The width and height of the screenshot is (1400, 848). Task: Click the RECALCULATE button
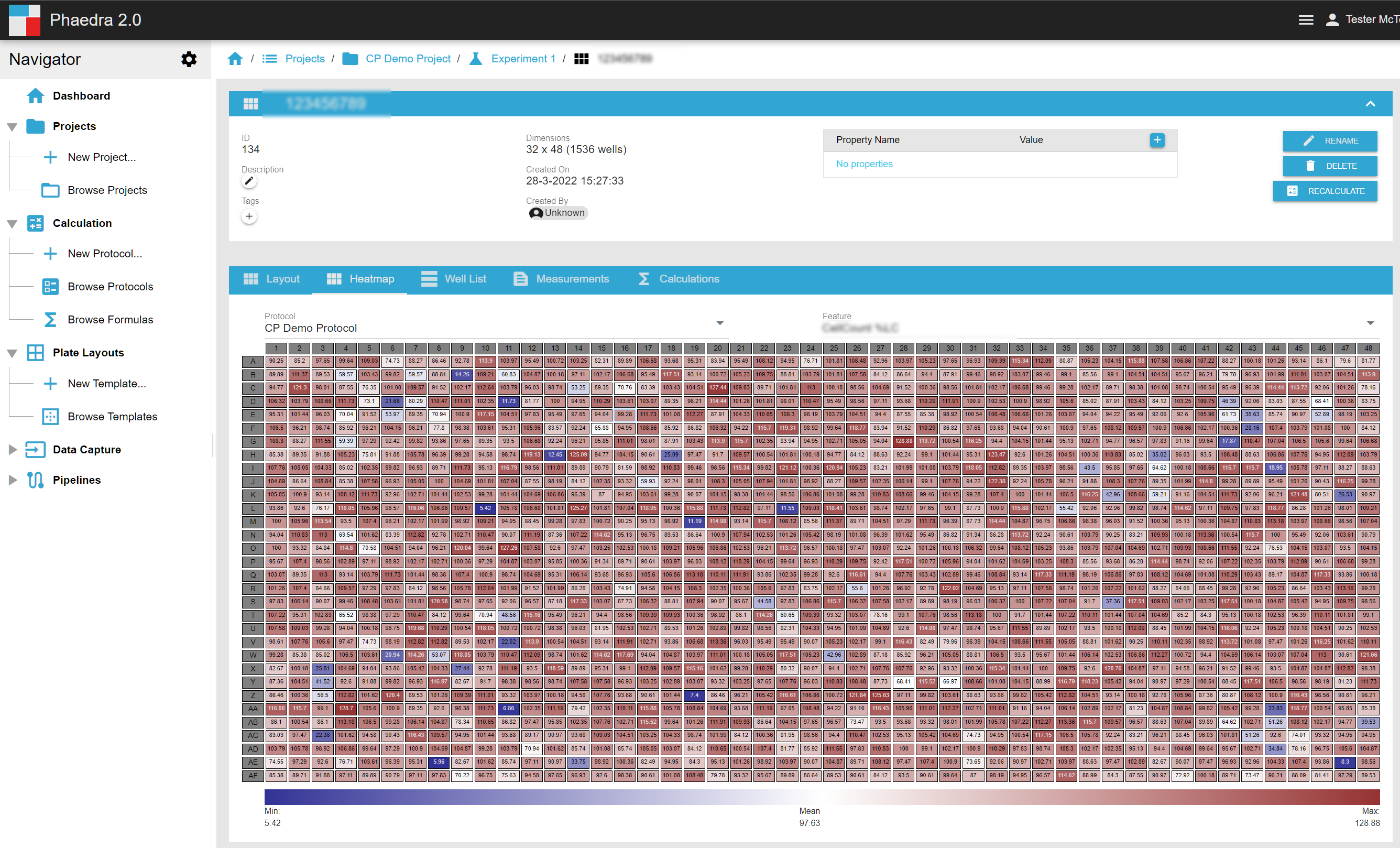click(1325, 191)
